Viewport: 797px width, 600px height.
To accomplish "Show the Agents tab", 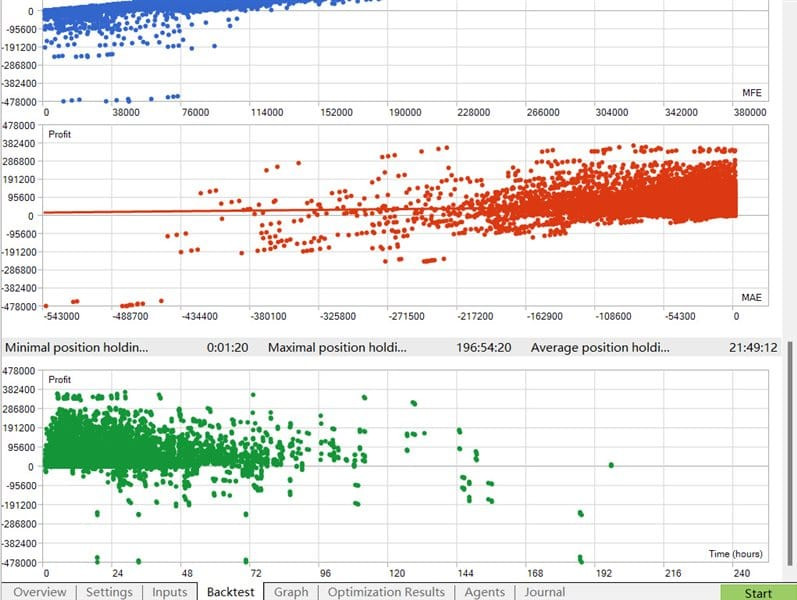I will pyautogui.click(x=484, y=592).
